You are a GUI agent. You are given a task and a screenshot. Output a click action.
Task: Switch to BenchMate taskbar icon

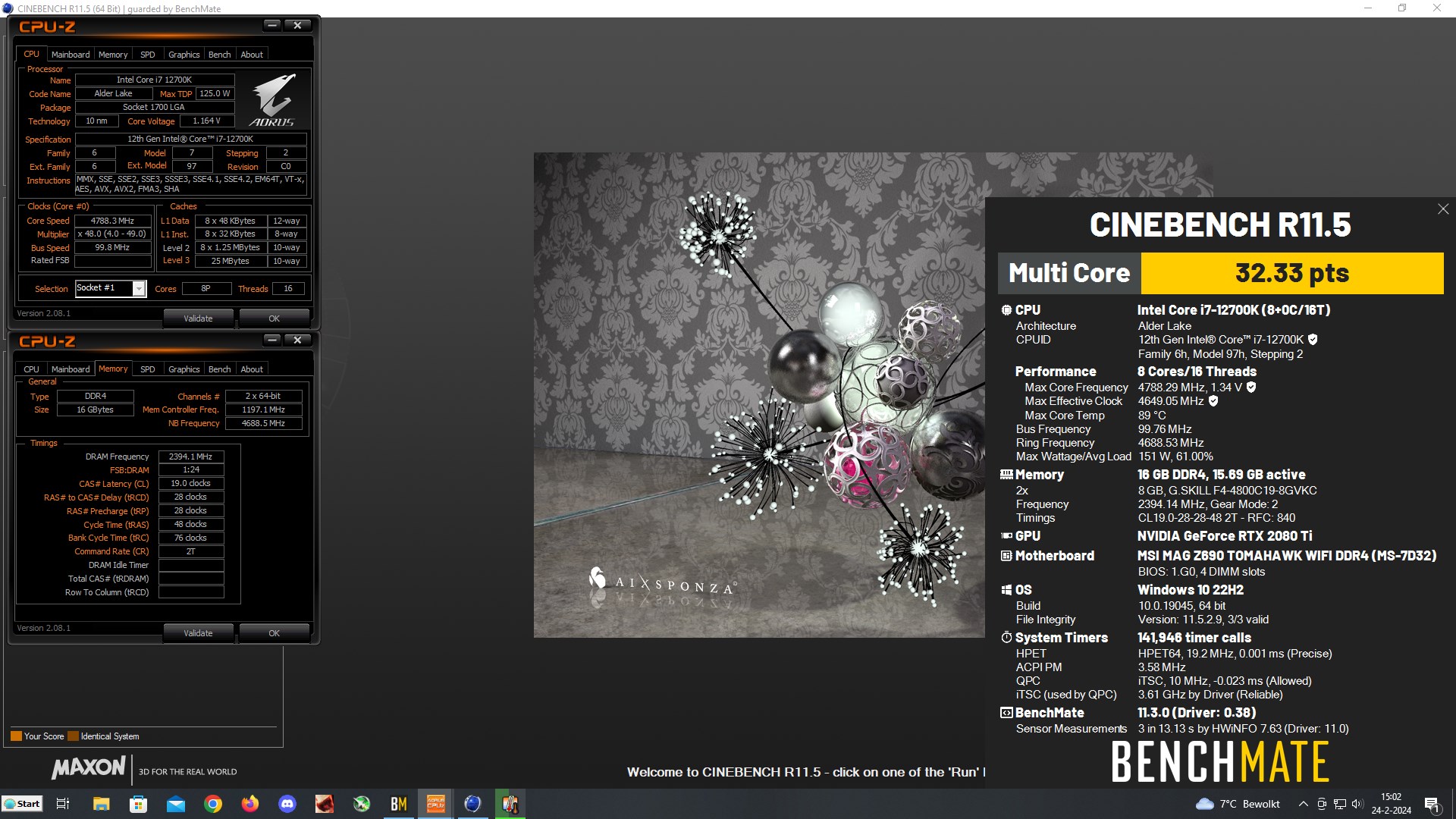[399, 804]
